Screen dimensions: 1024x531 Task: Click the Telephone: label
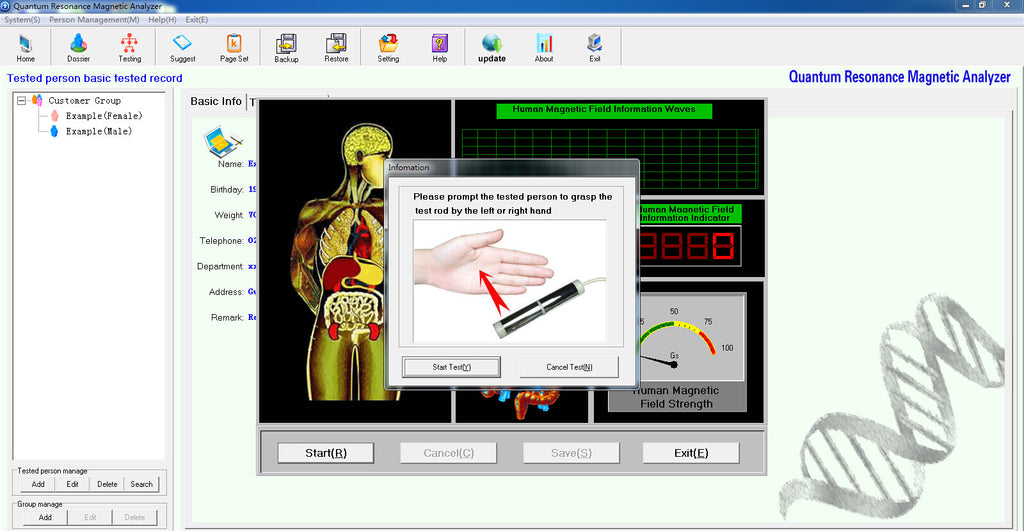click(221, 240)
